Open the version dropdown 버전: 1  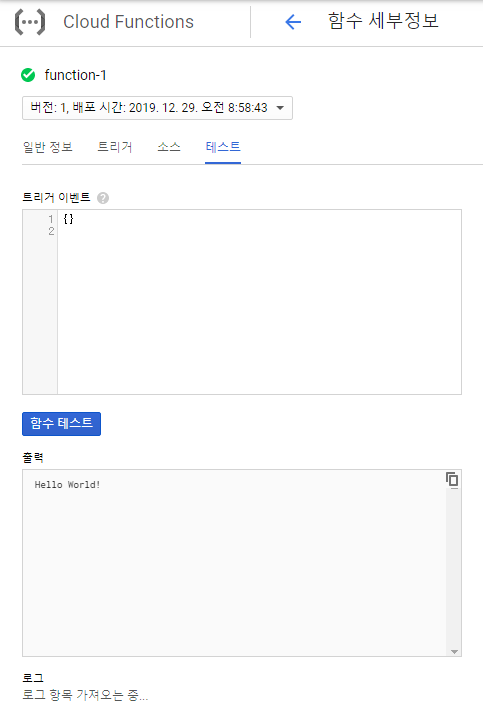(157, 108)
